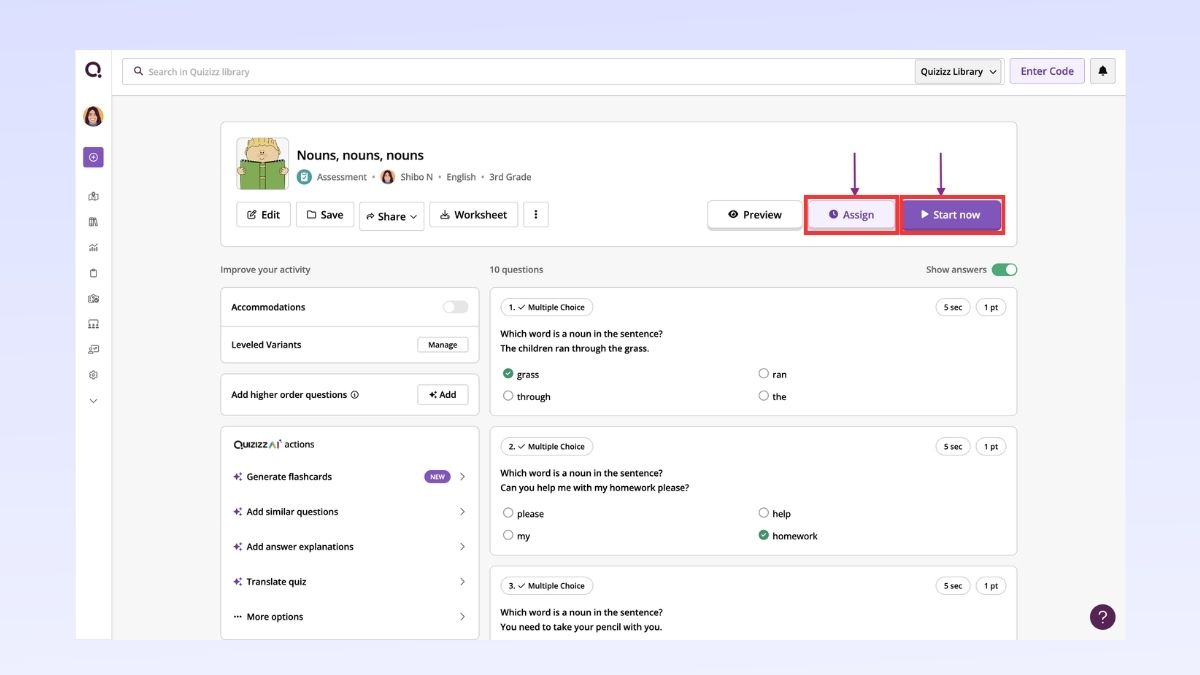Image resolution: width=1200 pixels, height=675 pixels.
Task: Click the notification bell icon
Action: coord(1103,71)
